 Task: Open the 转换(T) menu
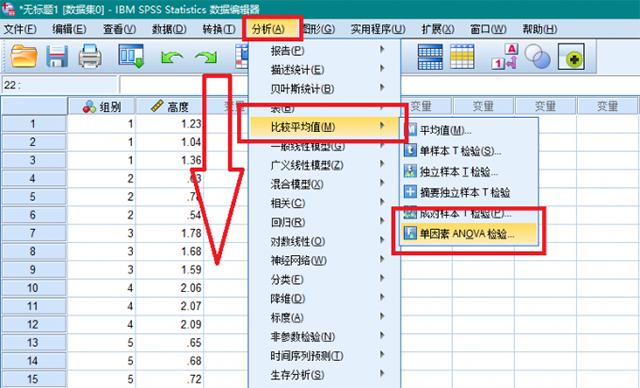[x=219, y=29]
